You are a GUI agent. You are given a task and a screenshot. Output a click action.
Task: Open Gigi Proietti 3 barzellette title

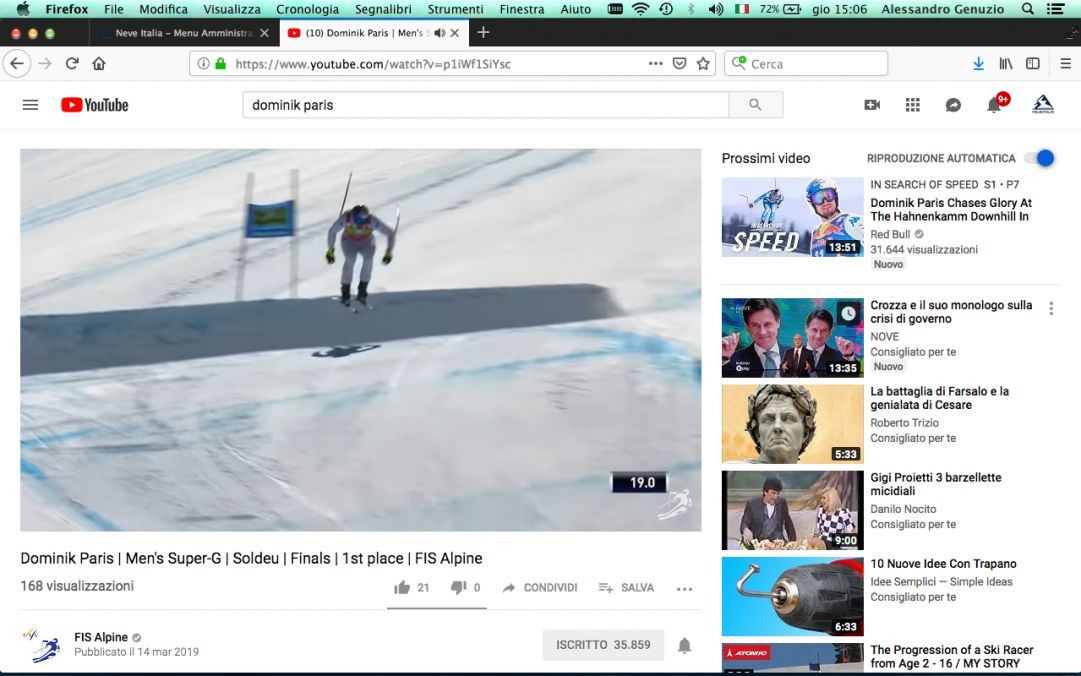coord(936,484)
